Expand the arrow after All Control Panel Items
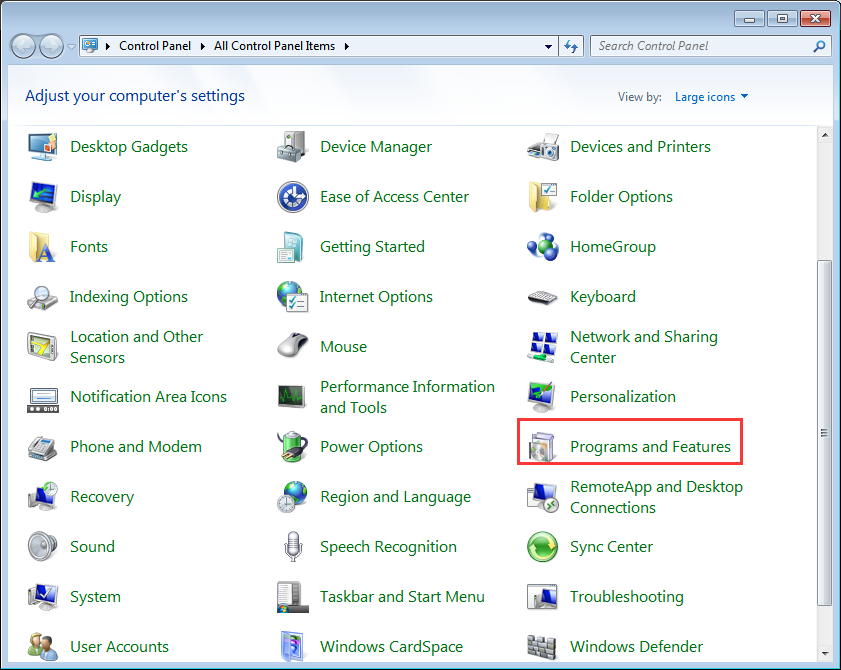Image resolution: width=841 pixels, height=670 pixels. pos(346,46)
